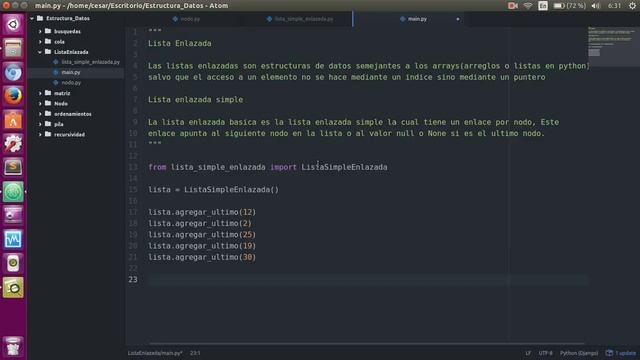Launch Firefox from the dock
This screenshot has height=360, width=640.
(13, 96)
